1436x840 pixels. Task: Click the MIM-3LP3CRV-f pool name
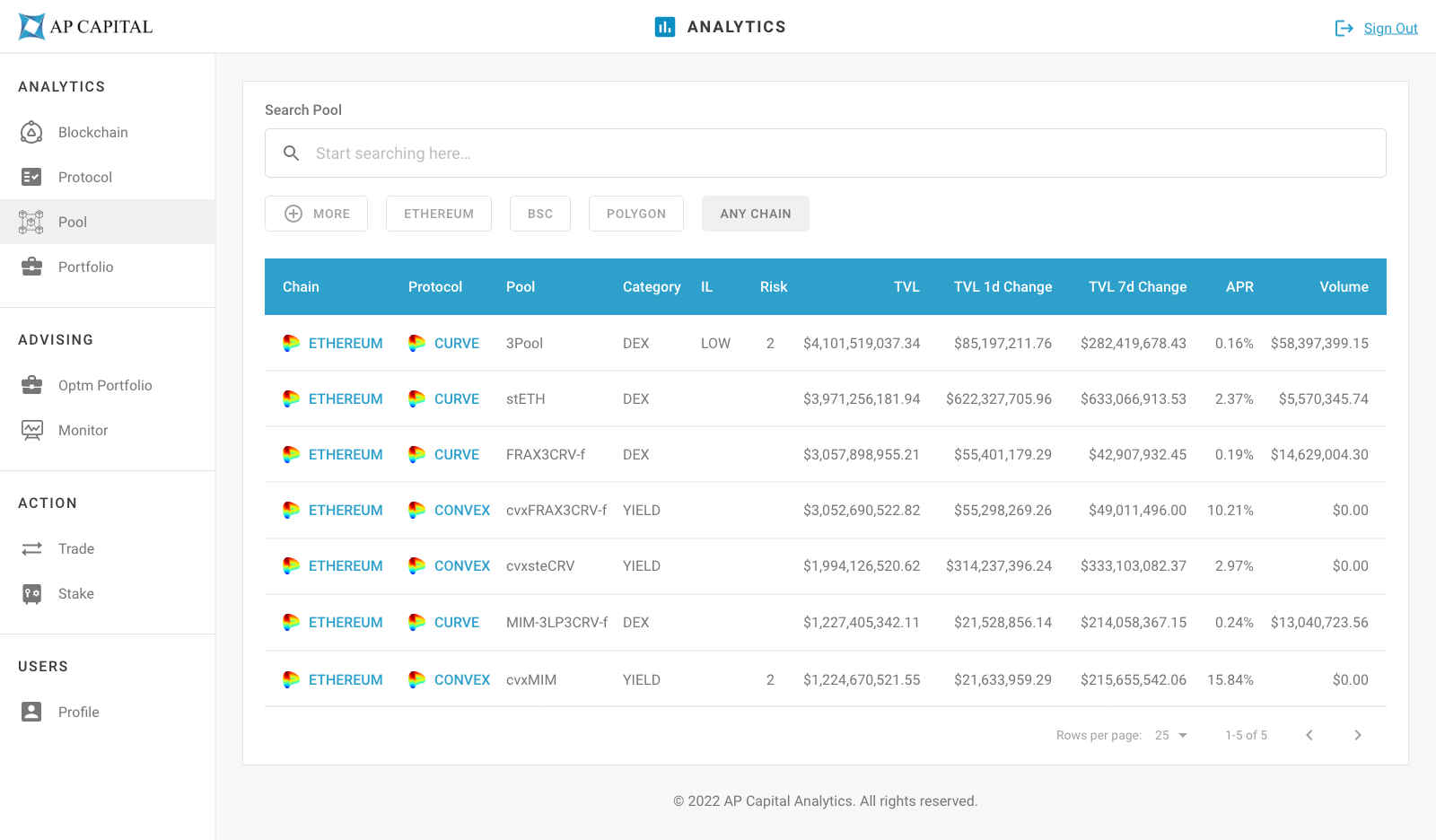tap(556, 622)
